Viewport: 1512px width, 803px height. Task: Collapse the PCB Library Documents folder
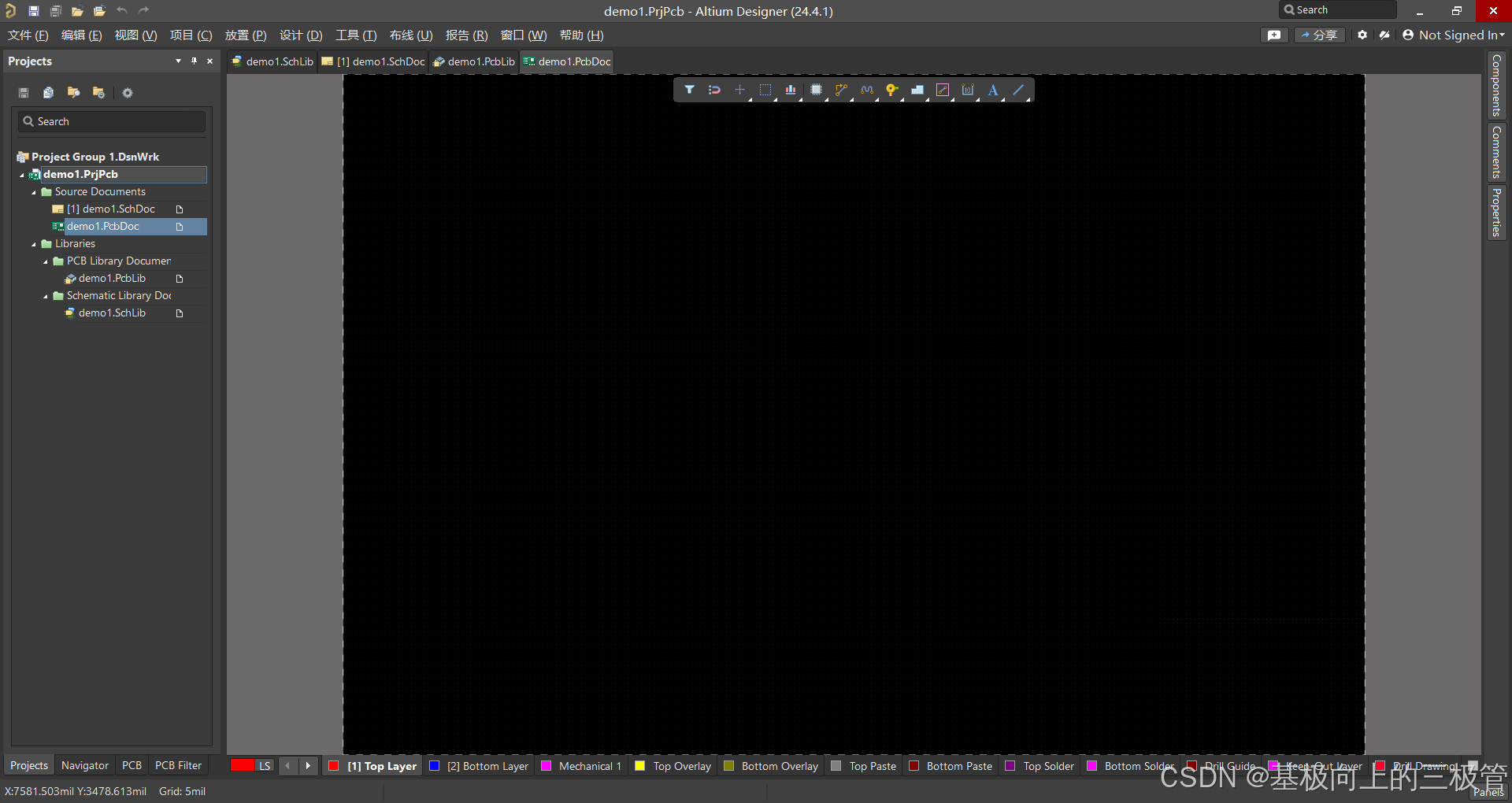[46, 261]
